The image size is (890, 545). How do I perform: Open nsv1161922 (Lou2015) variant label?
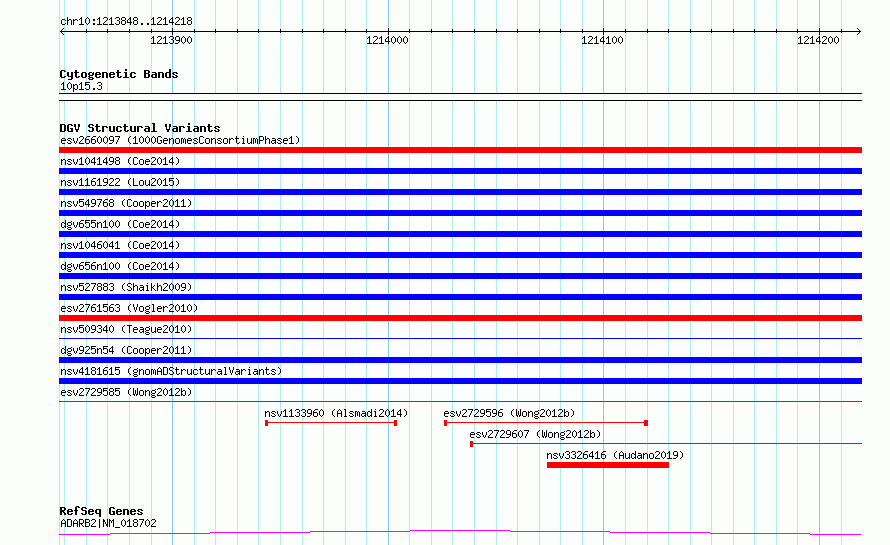(120, 182)
